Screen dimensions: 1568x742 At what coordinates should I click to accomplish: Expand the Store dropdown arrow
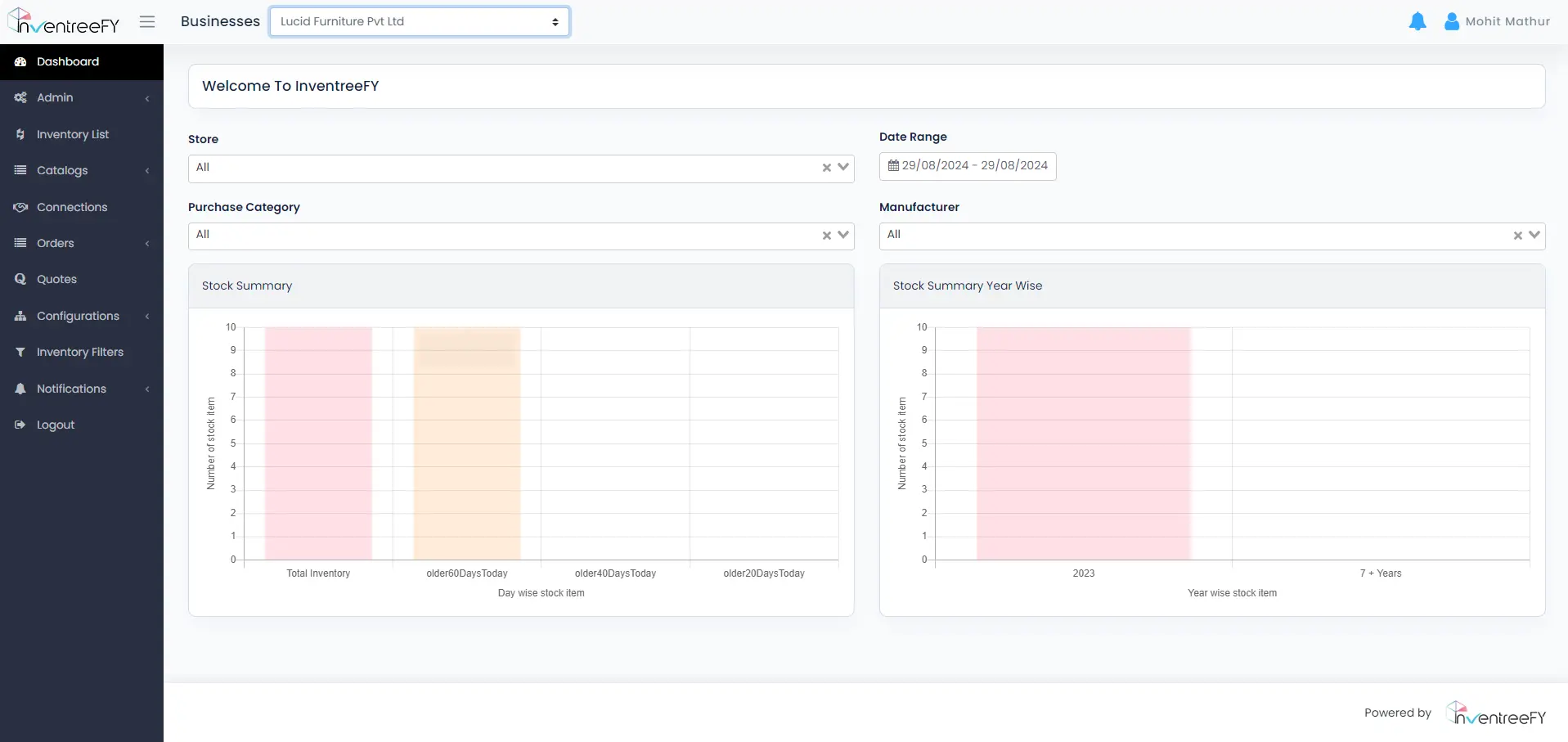(x=843, y=167)
